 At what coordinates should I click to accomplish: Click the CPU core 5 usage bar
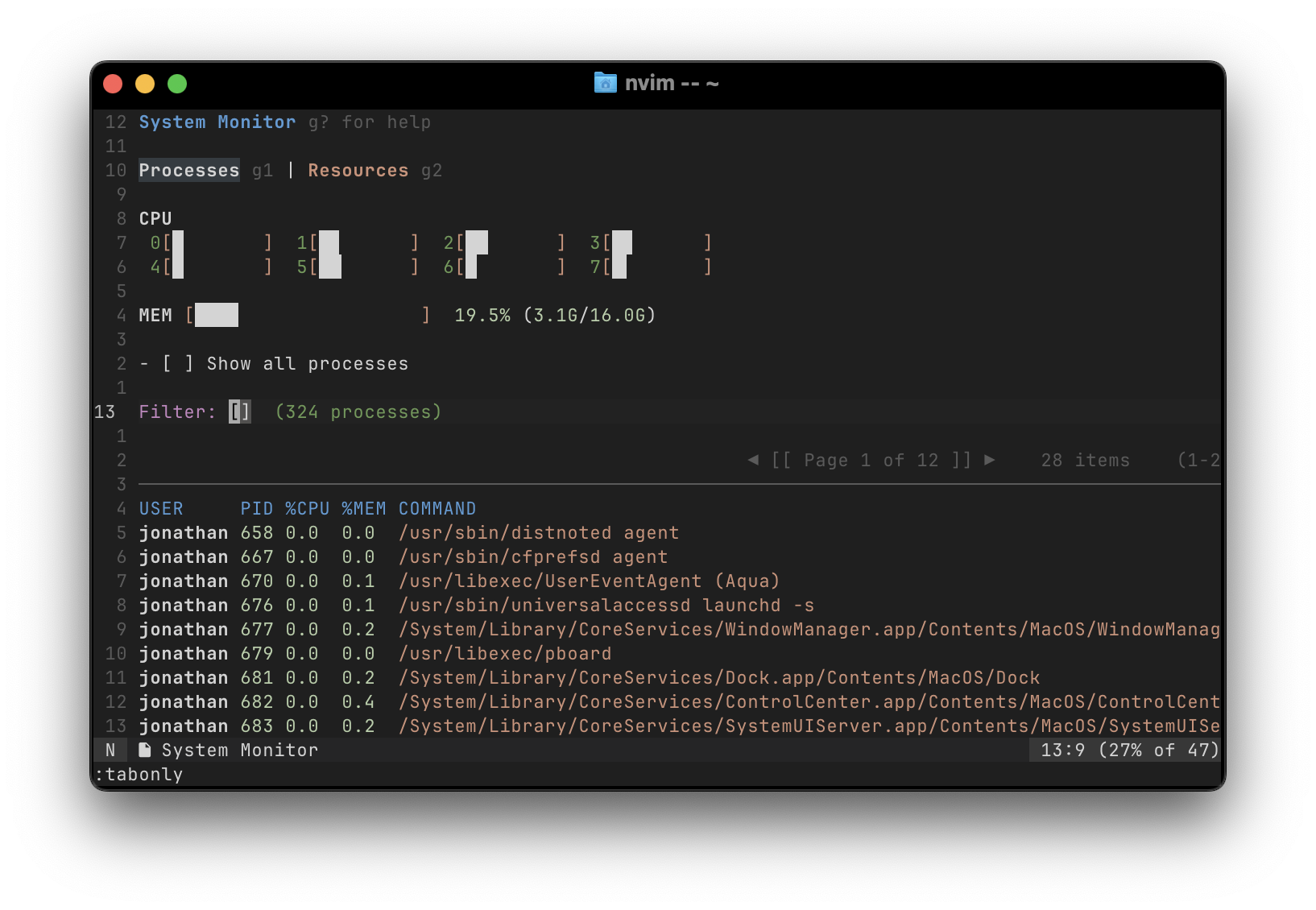364,267
